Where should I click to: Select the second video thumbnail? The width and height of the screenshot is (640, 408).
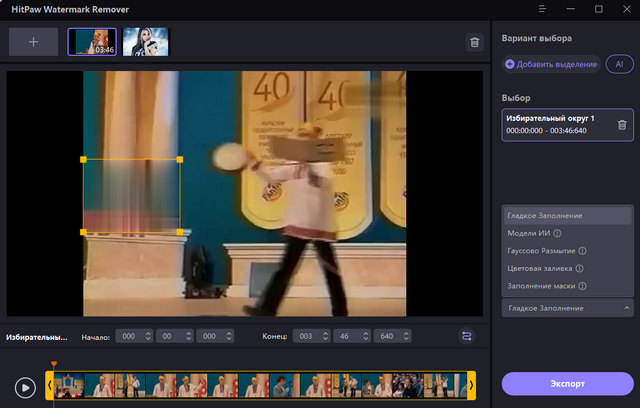pyautogui.click(x=146, y=41)
